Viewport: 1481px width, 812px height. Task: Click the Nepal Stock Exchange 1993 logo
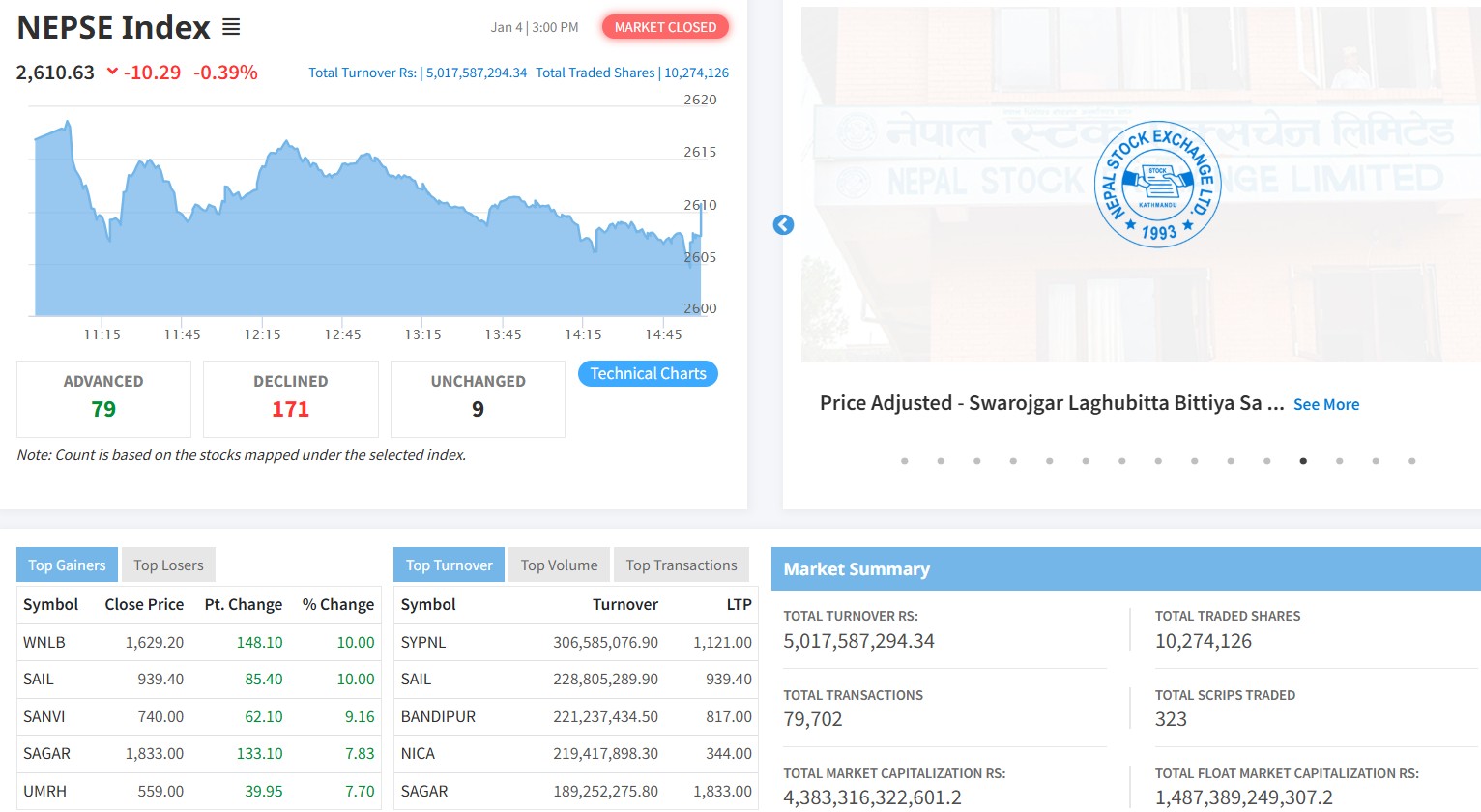point(1157,185)
